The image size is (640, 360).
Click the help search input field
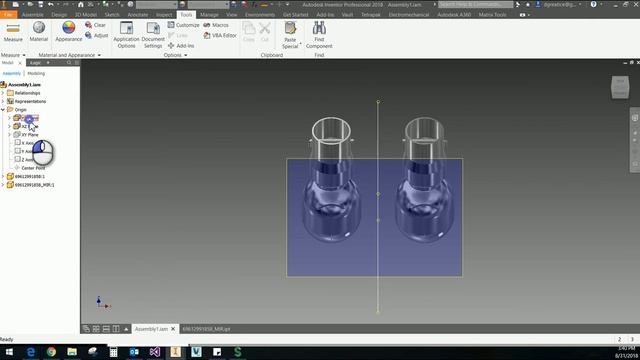[476, 4]
